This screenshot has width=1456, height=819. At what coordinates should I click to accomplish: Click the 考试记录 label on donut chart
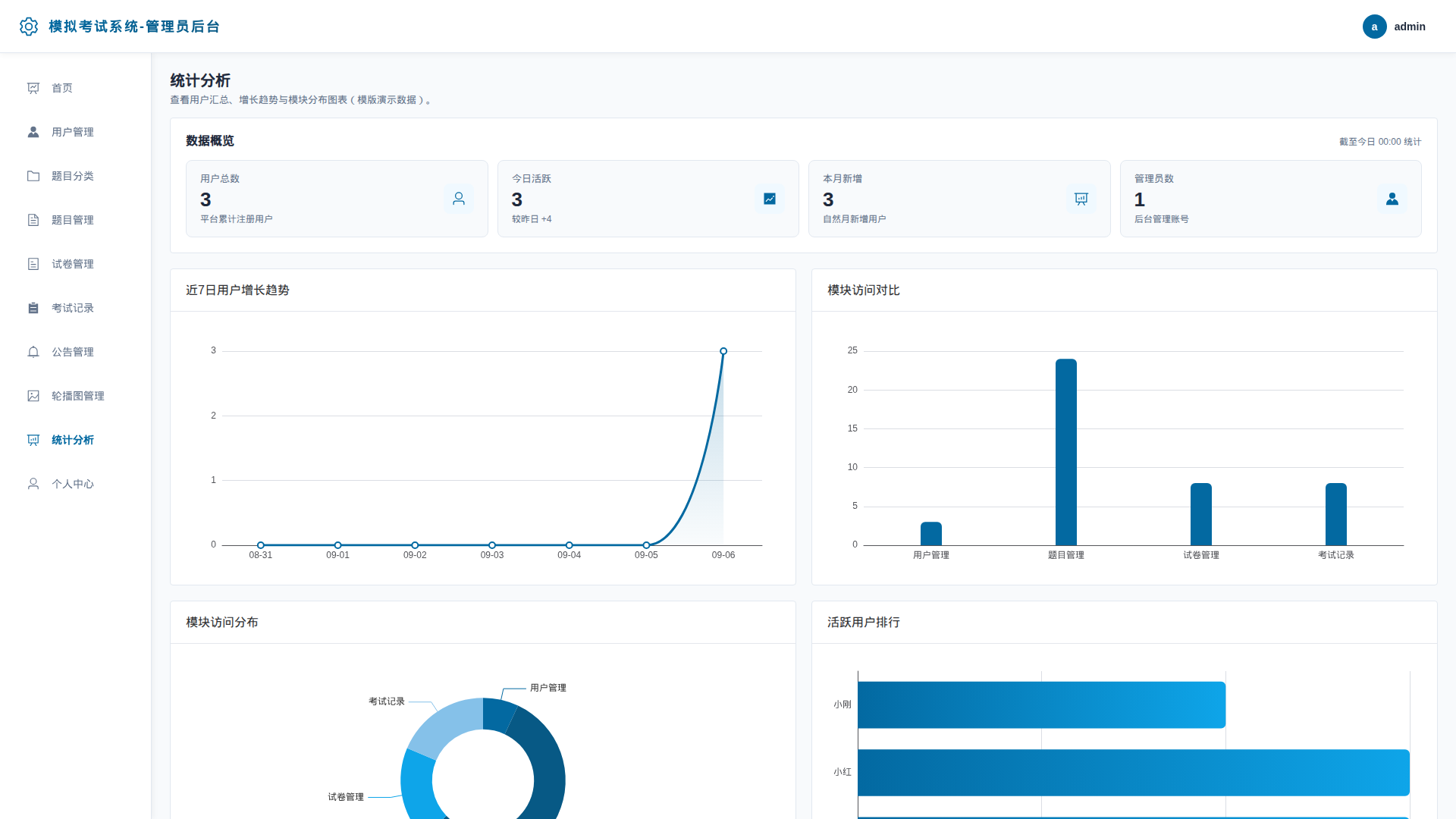pyautogui.click(x=387, y=701)
